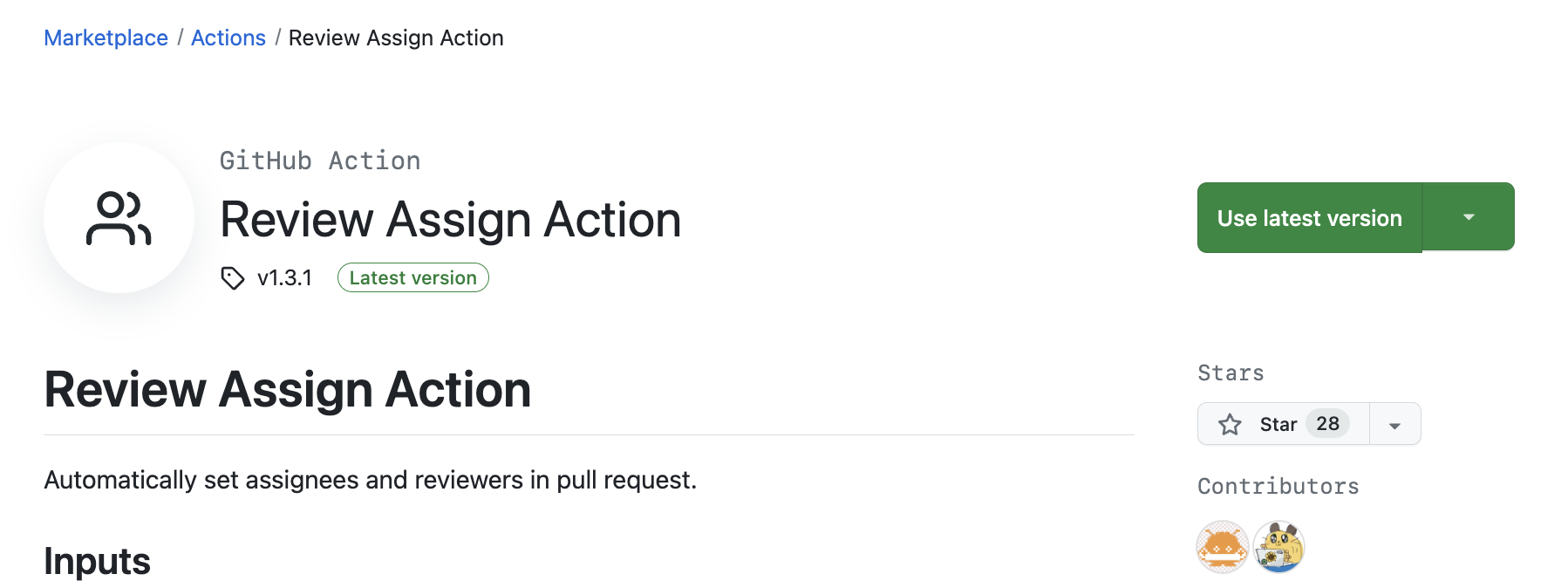Click the Contributors sidebar label
The width and height of the screenshot is (1568, 581).
[1278, 487]
